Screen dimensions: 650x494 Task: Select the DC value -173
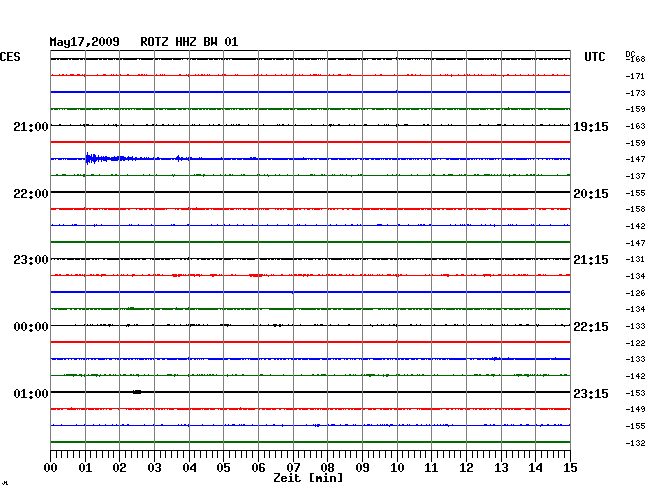[x=635, y=93]
